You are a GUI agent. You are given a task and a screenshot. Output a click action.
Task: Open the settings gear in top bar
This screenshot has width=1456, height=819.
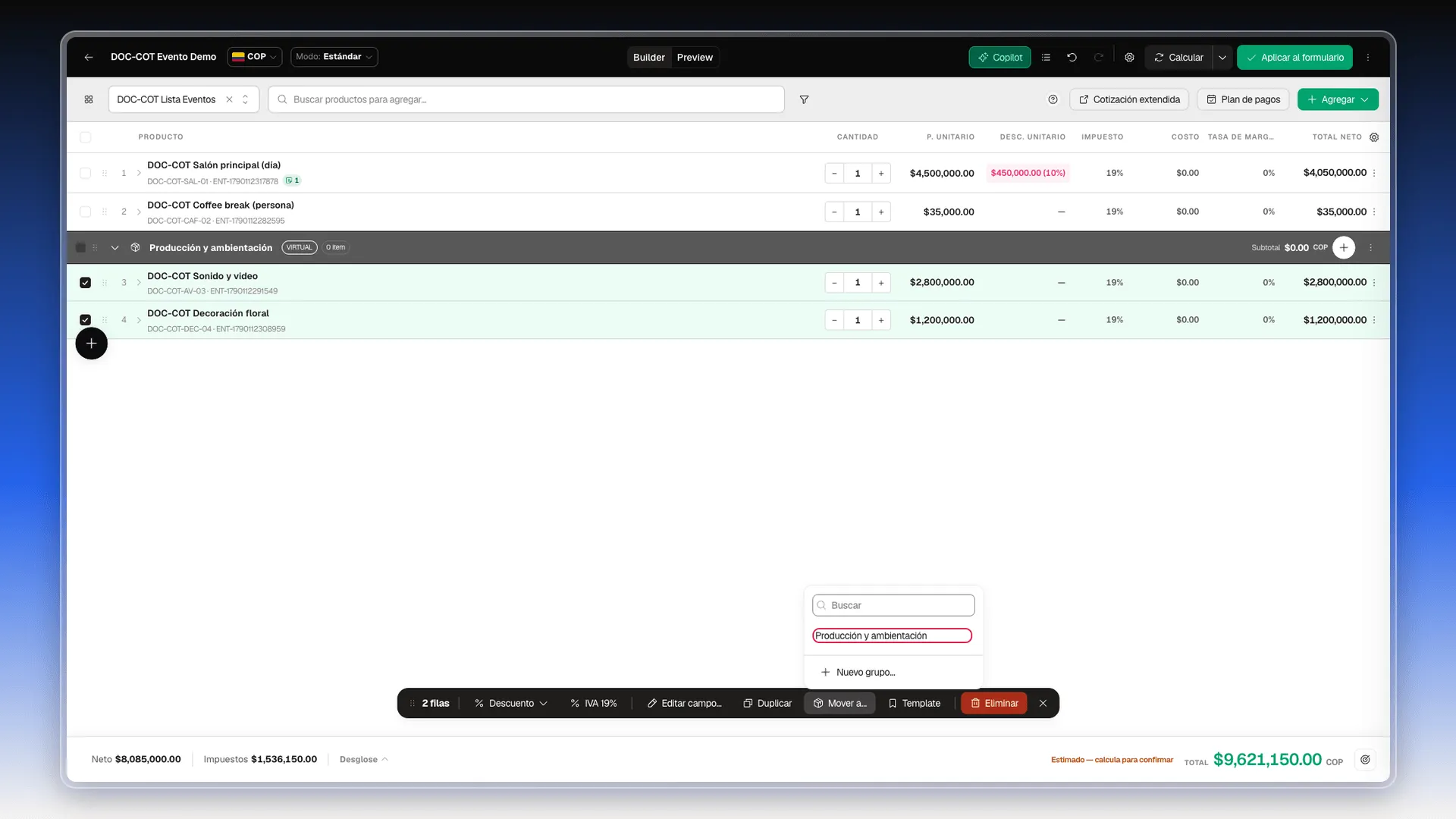point(1129,57)
